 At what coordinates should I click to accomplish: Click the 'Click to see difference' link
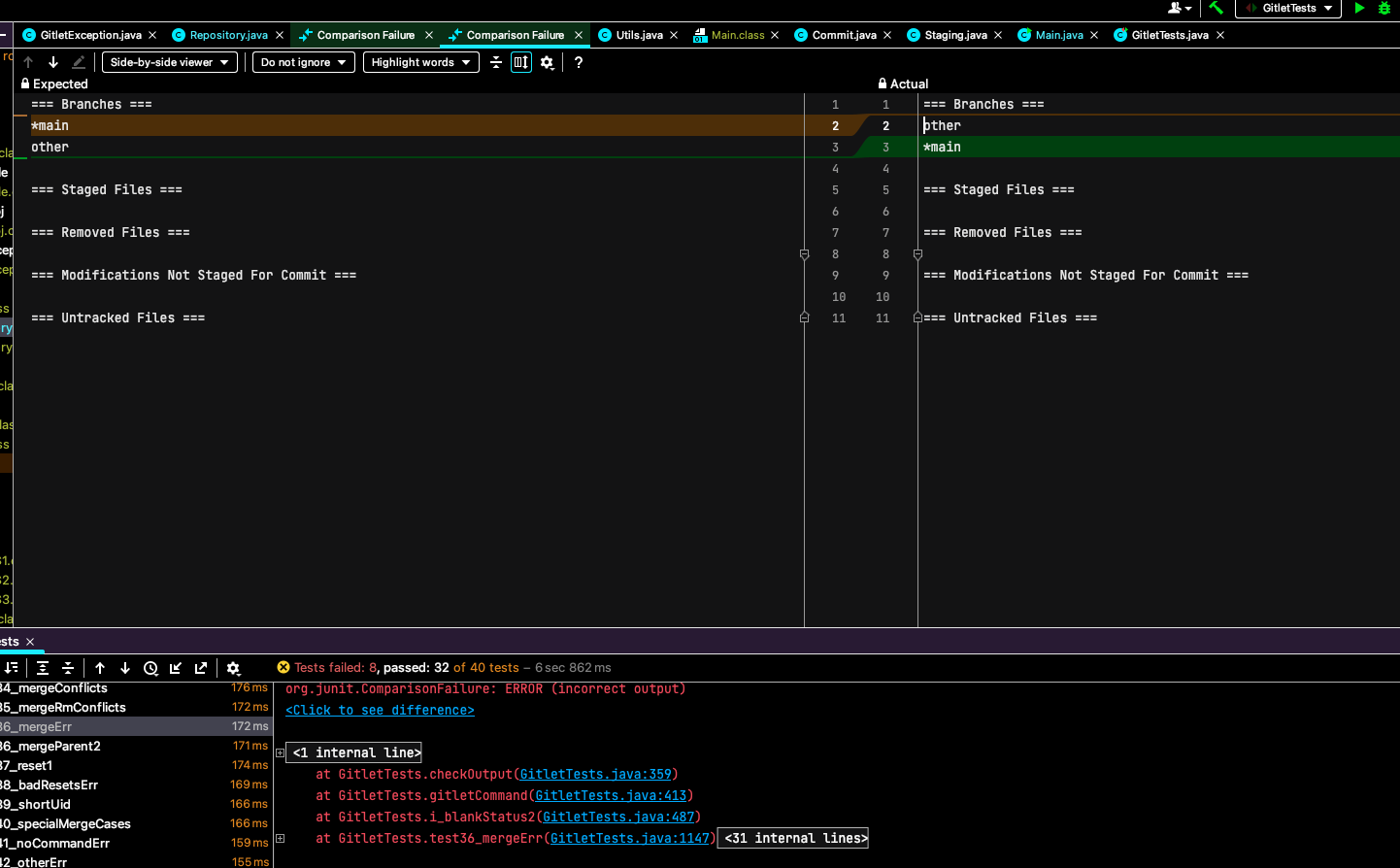coord(380,711)
